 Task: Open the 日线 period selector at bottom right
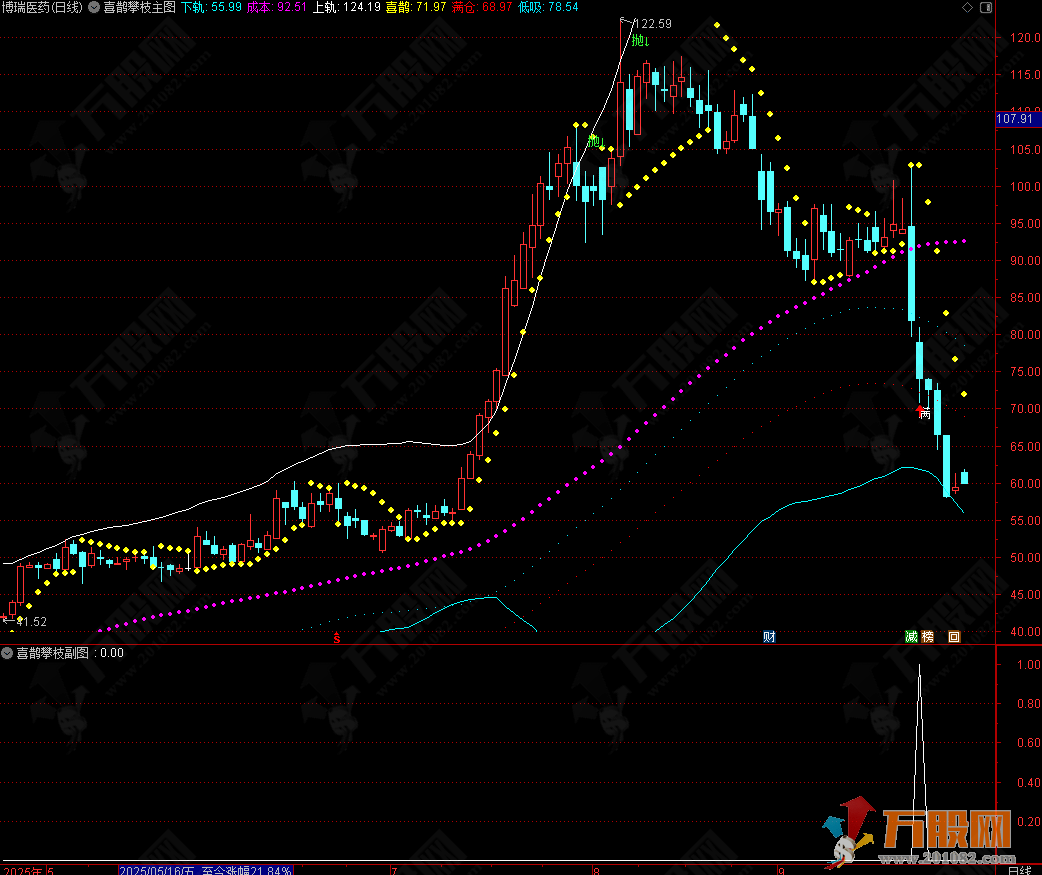coord(1019,868)
